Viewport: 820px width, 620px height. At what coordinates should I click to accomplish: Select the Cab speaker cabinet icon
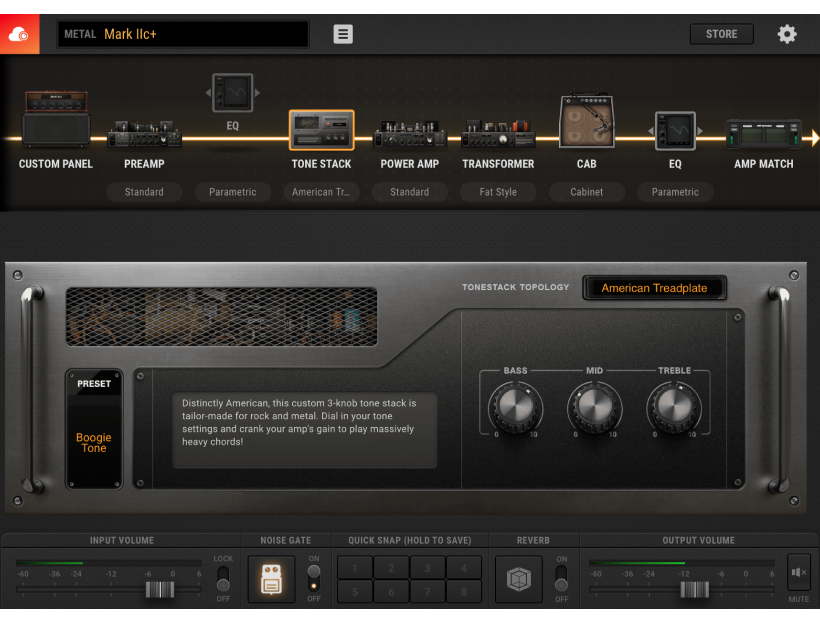pos(586,125)
